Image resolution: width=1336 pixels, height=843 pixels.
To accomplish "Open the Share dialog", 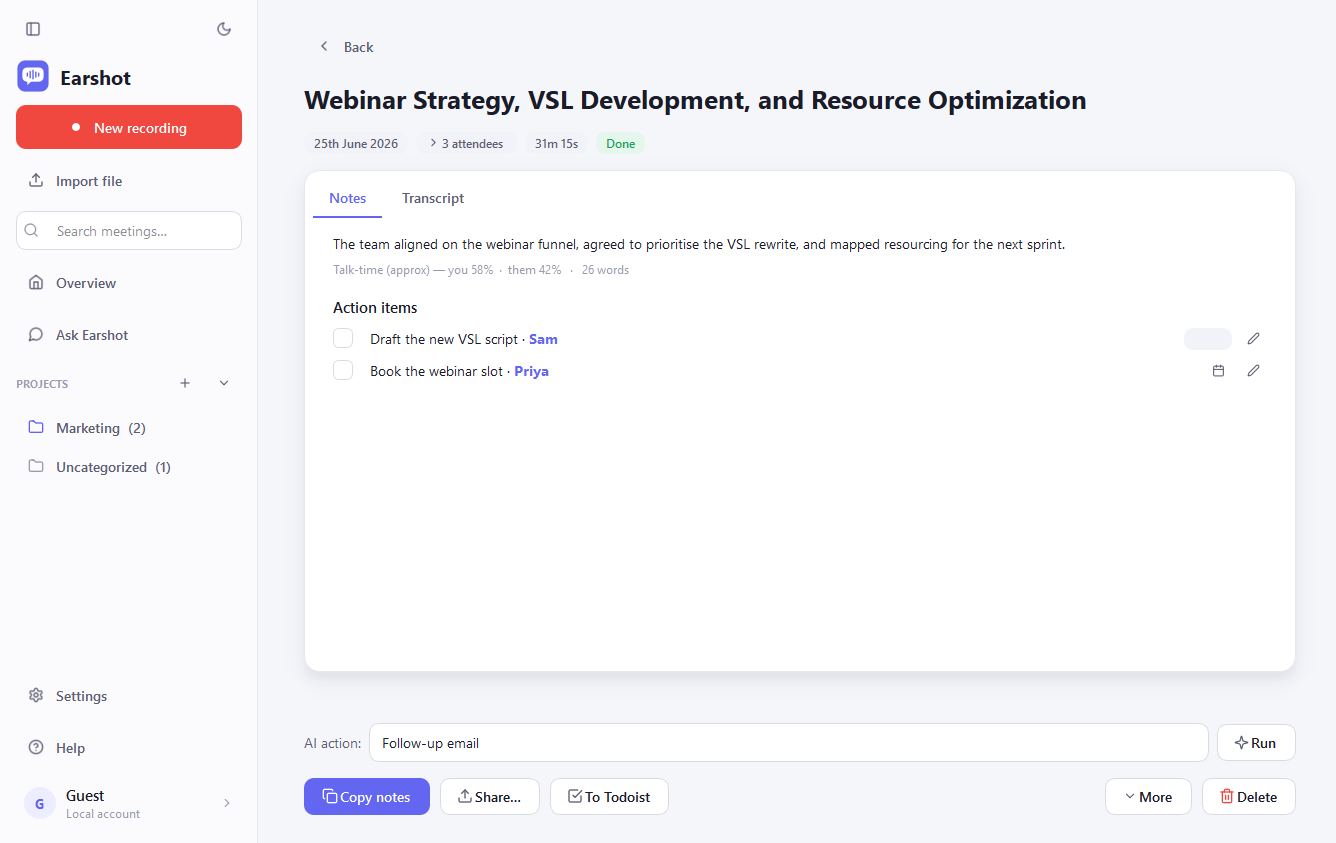I will coord(490,797).
